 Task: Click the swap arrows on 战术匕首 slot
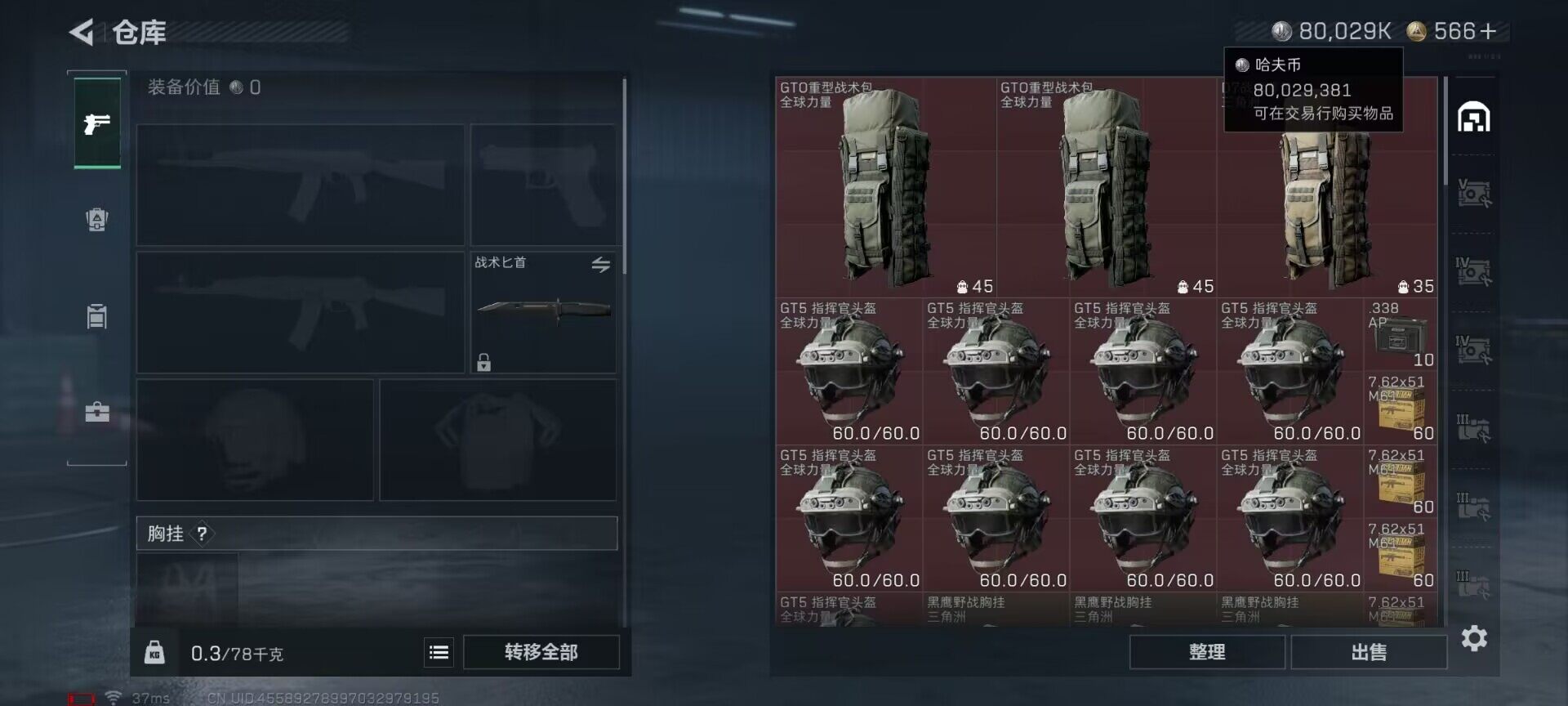click(600, 264)
